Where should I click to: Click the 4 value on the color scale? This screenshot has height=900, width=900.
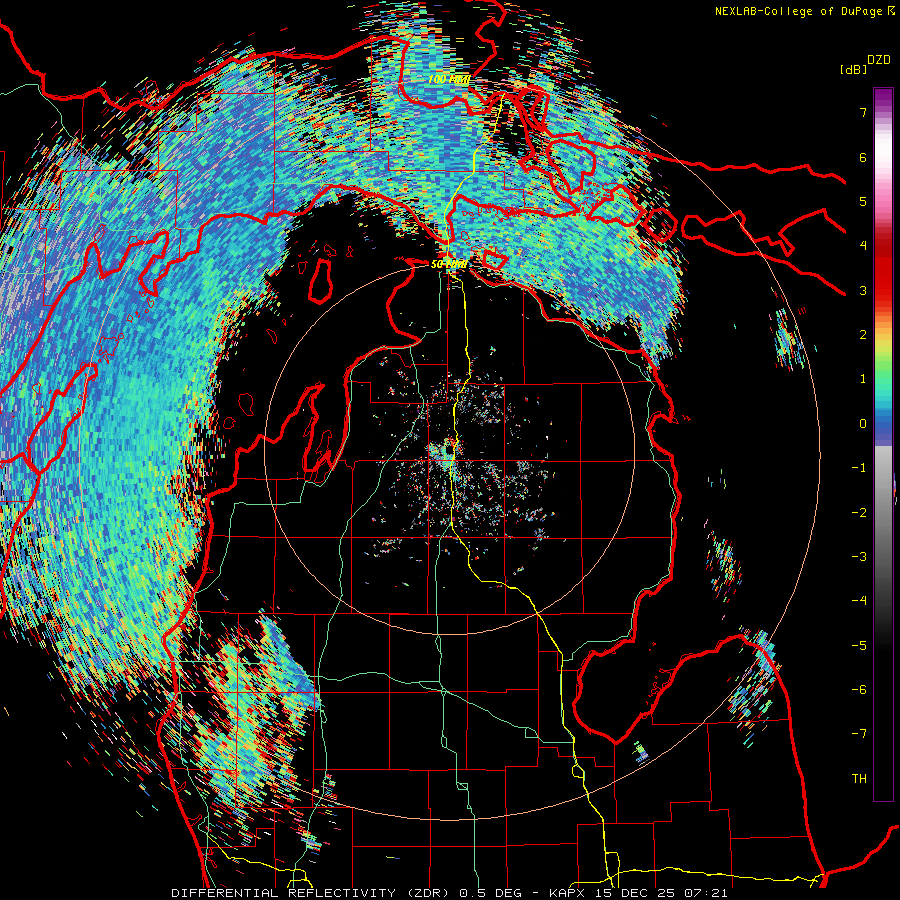863,246
